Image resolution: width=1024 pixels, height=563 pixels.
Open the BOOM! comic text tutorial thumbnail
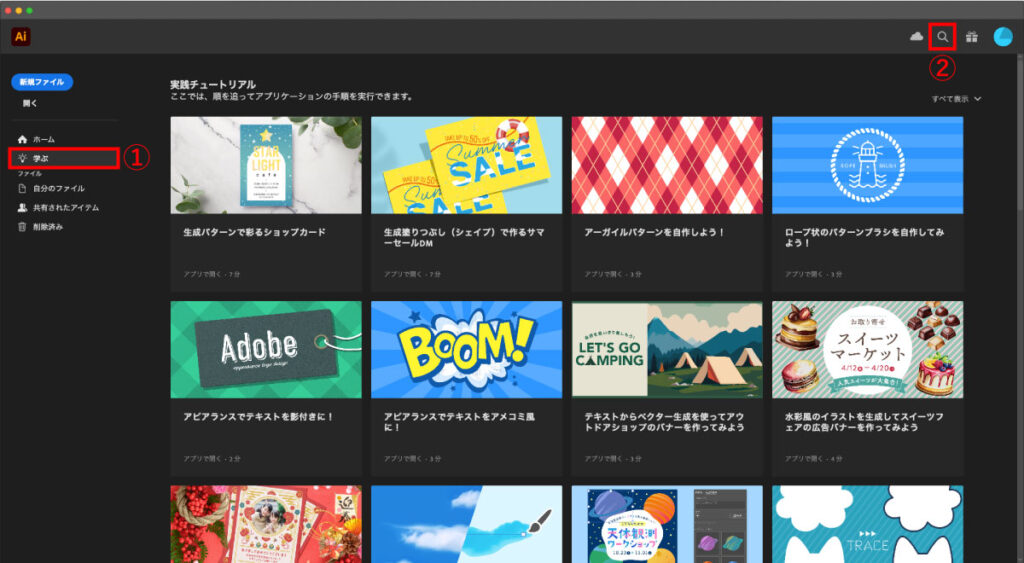(466, 350)
